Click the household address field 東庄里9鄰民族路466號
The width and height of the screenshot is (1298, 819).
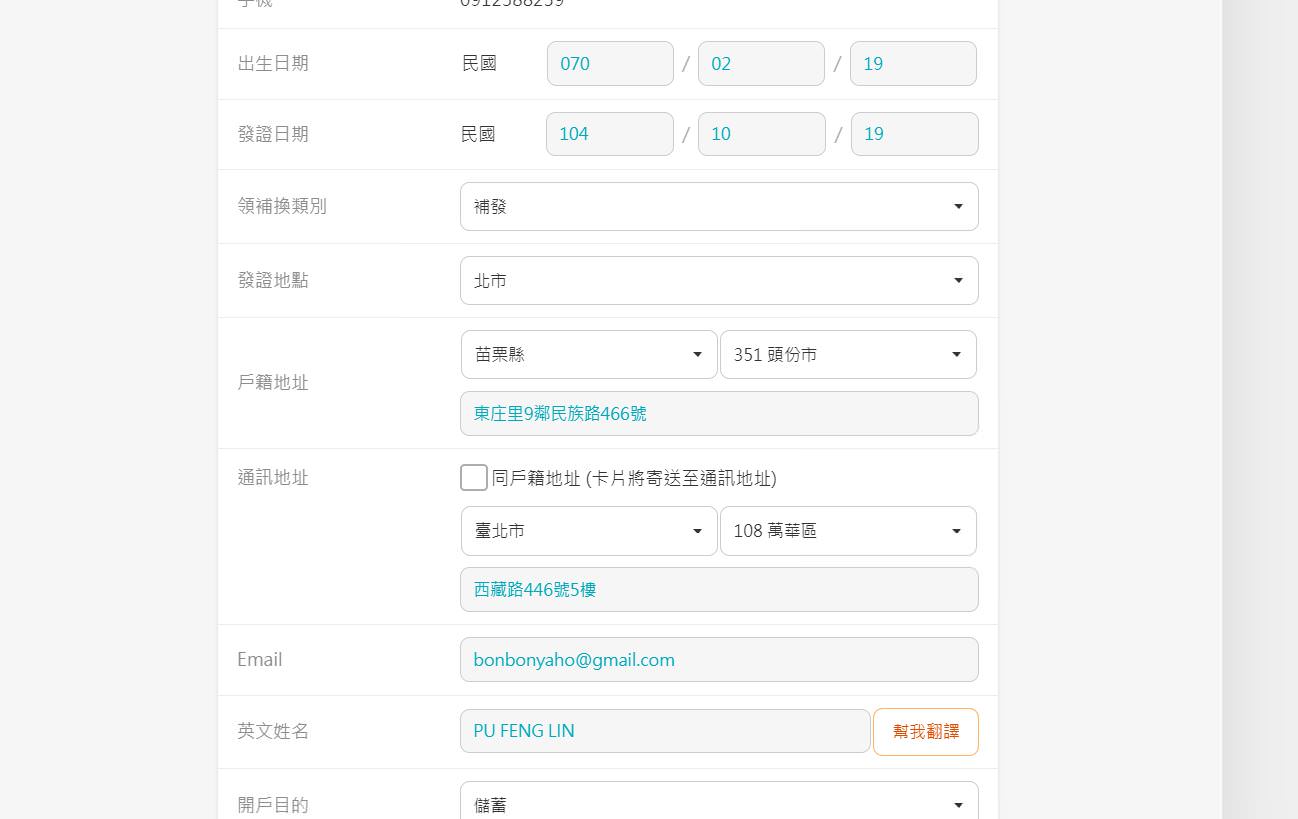pyautogui.click(x=718, y=414)
